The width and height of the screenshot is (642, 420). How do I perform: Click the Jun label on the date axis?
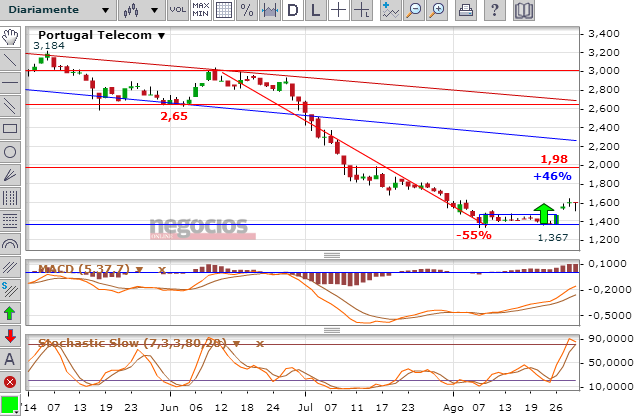tap(169, 408)
